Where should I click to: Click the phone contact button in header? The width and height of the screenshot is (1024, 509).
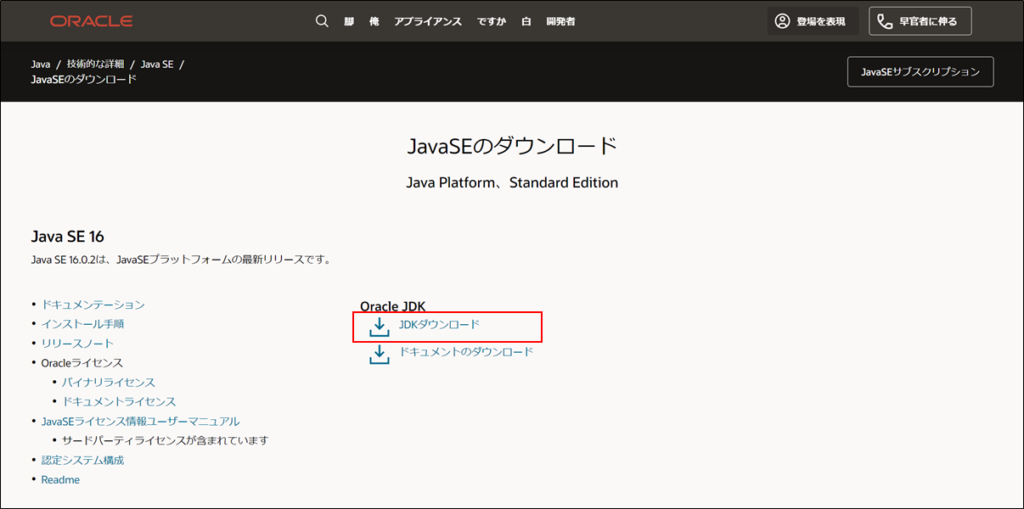[920, 22]
